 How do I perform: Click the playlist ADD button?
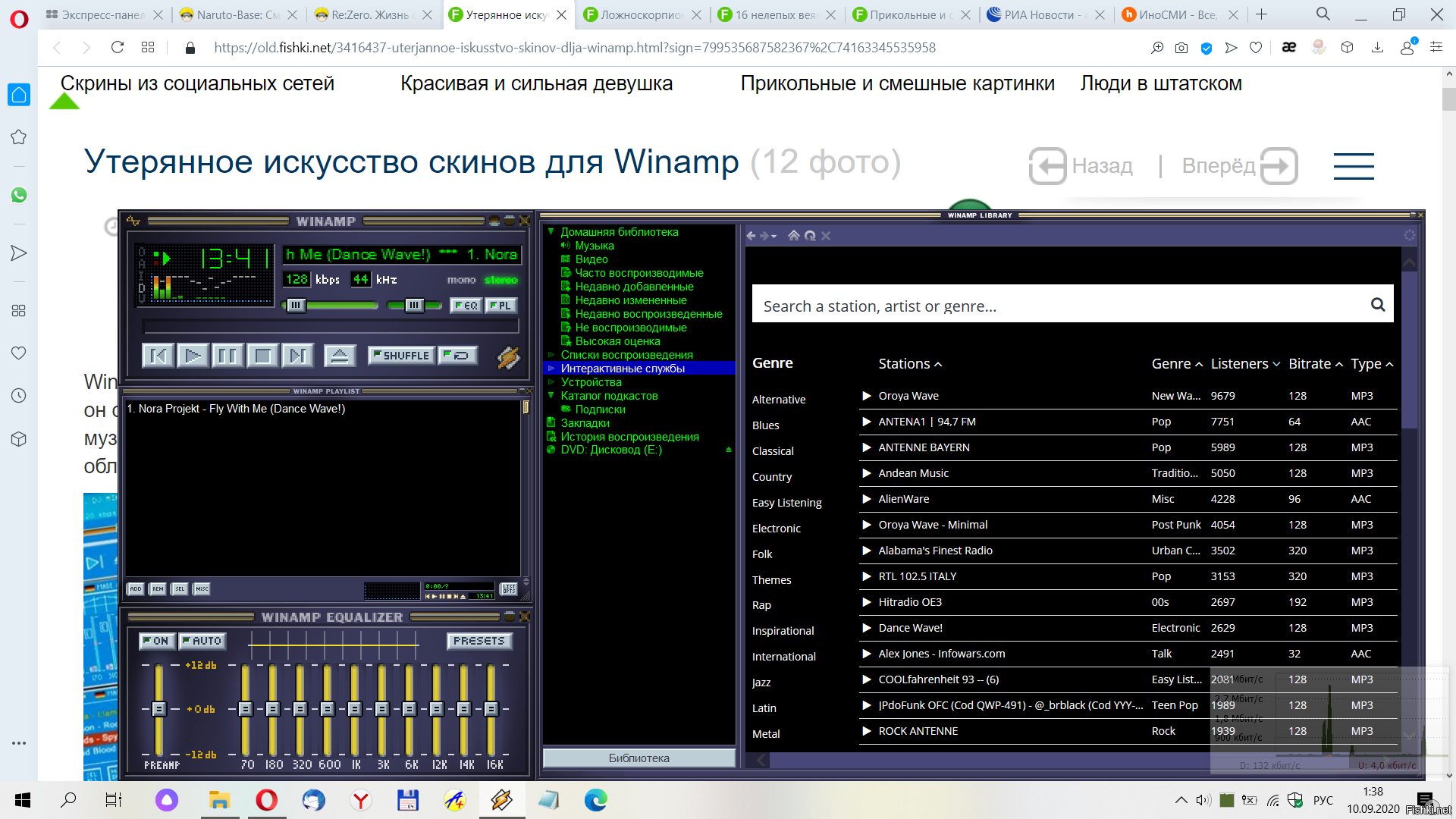[136, 588]
